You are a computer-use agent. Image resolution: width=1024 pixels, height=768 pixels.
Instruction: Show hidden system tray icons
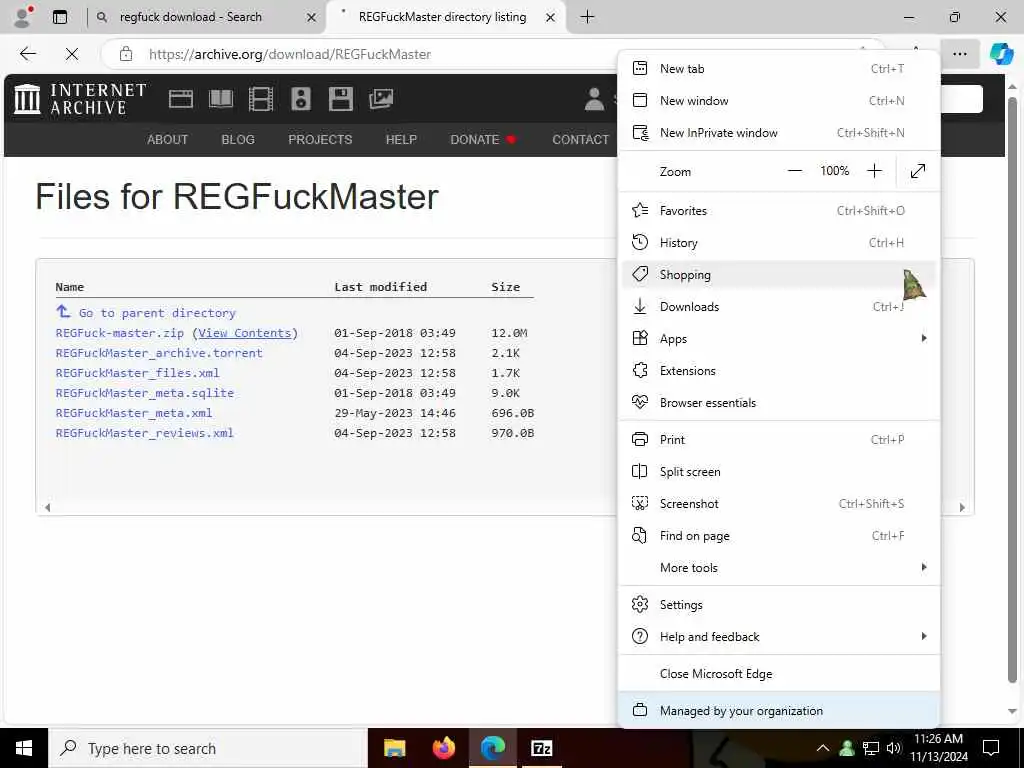823,748
